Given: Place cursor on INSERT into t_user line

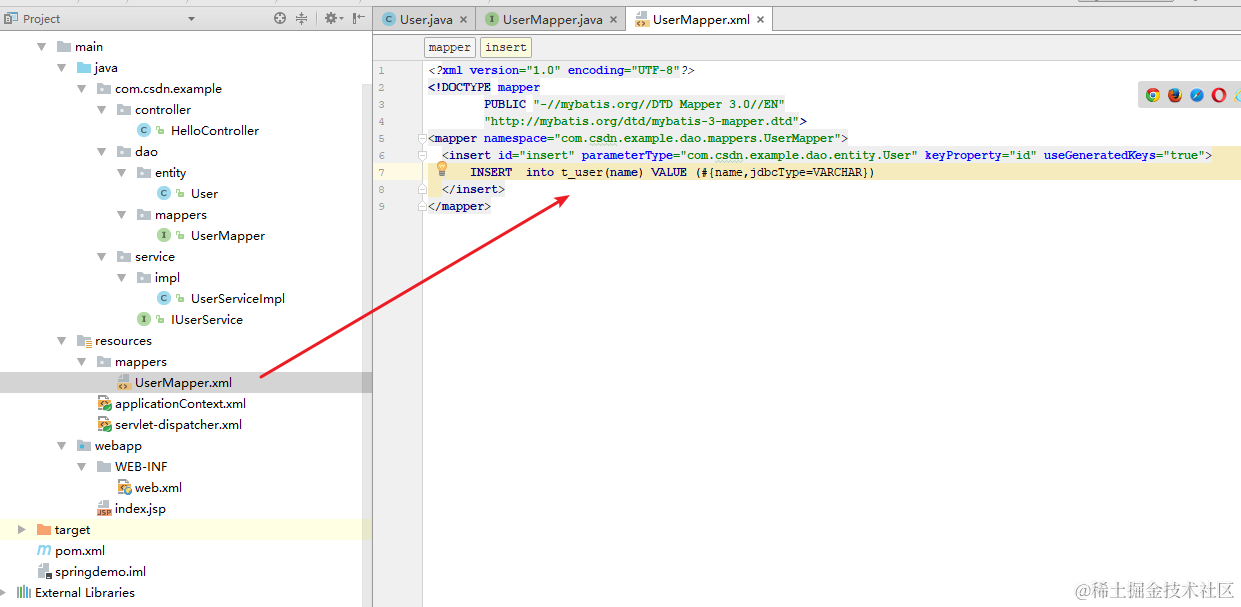Looking at the screenshot, I should tap(672, 172).
